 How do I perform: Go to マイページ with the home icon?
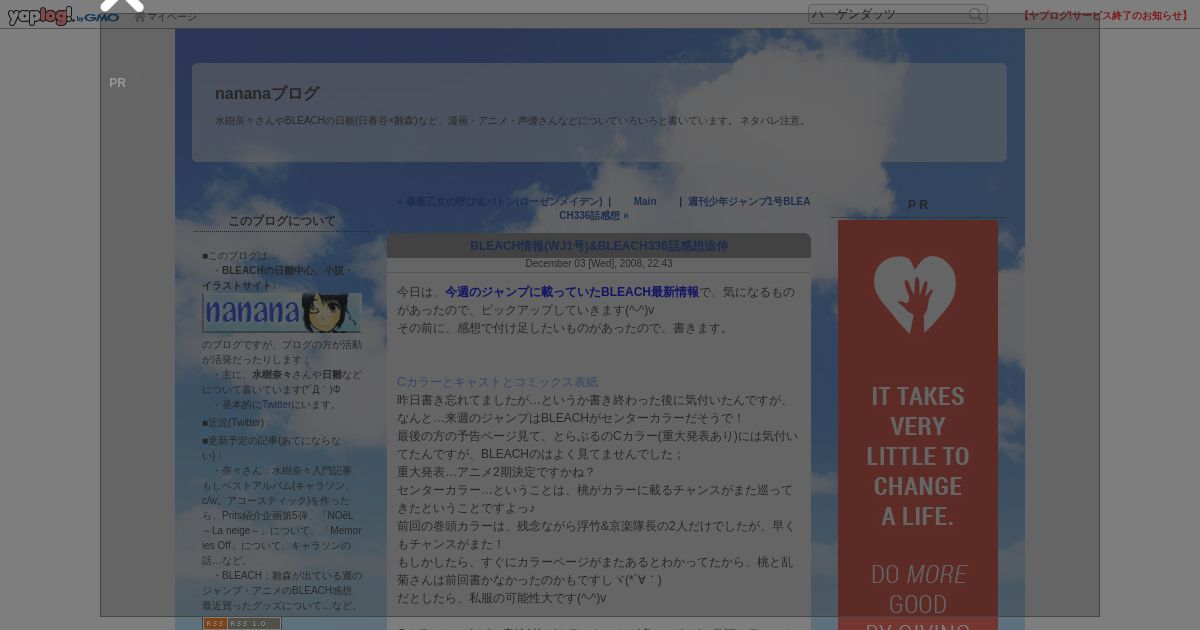[x=166, y=17]
